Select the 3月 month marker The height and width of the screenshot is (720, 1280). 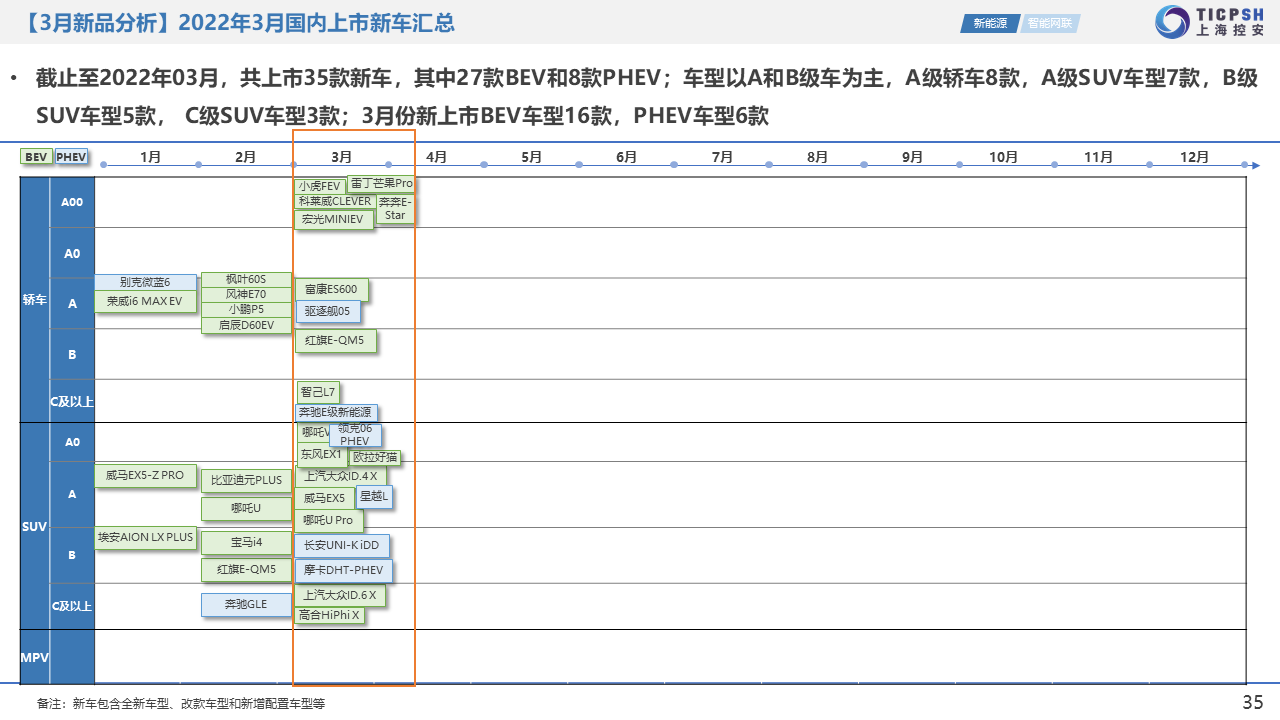341,157
